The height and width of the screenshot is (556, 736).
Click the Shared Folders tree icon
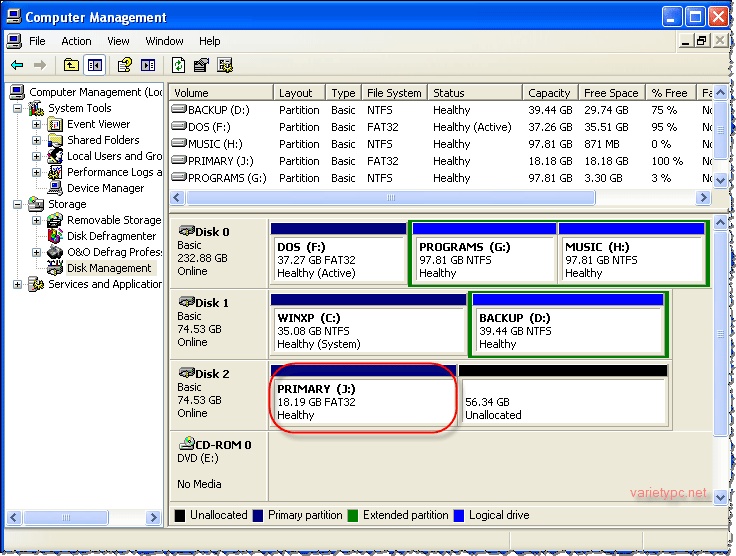55,140
